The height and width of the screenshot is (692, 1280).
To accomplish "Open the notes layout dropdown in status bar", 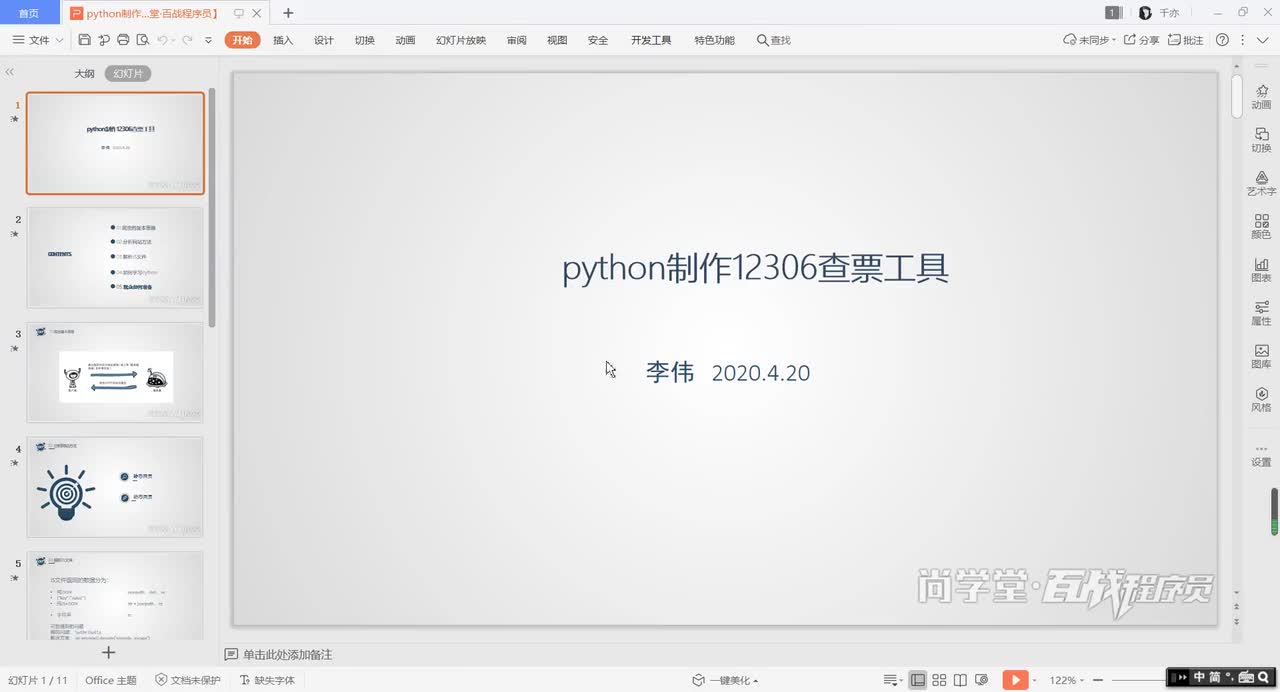I will [x=892, y=680].
